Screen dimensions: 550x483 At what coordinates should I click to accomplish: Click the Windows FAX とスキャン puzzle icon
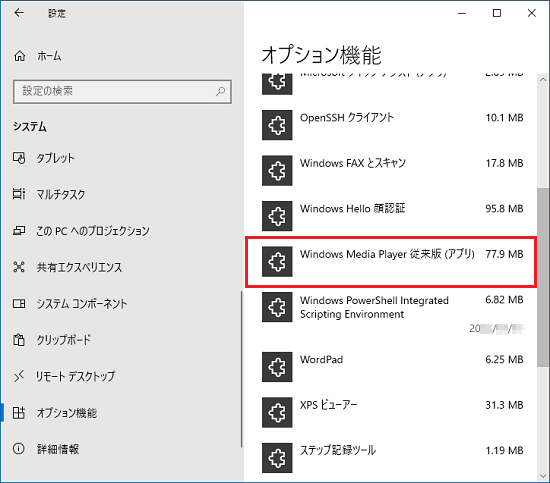[277, 170]
